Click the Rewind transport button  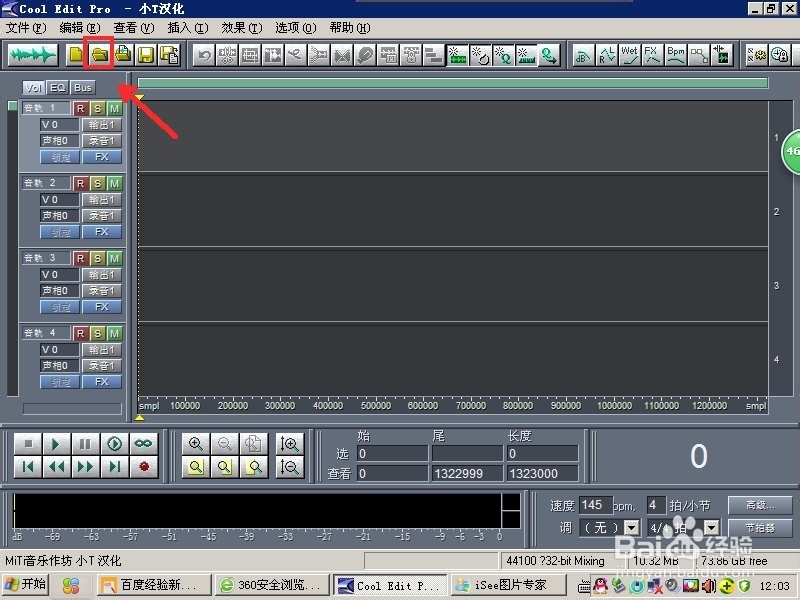(x=56, y=466)
